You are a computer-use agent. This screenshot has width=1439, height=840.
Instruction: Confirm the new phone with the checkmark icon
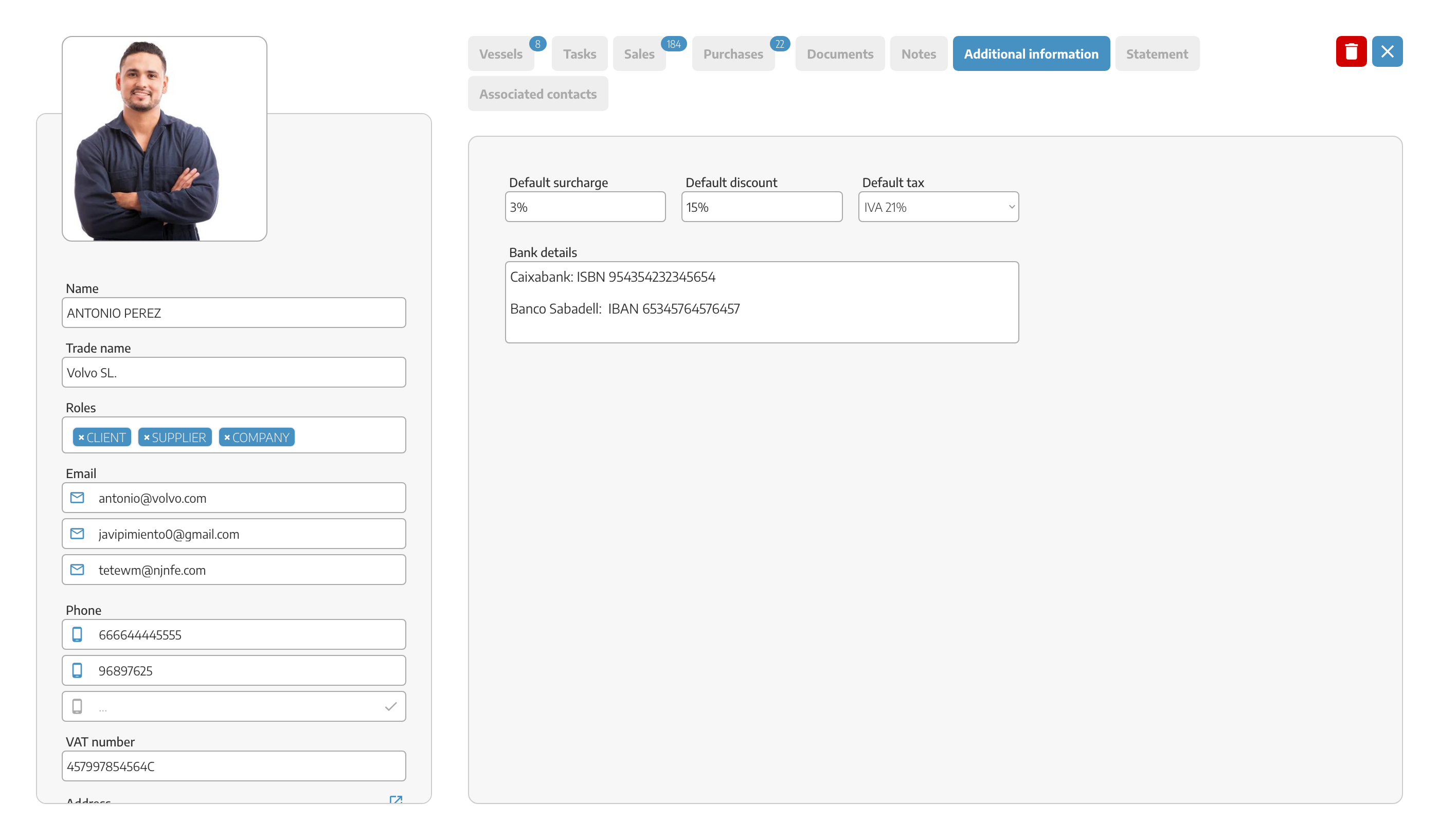[390, 706]
